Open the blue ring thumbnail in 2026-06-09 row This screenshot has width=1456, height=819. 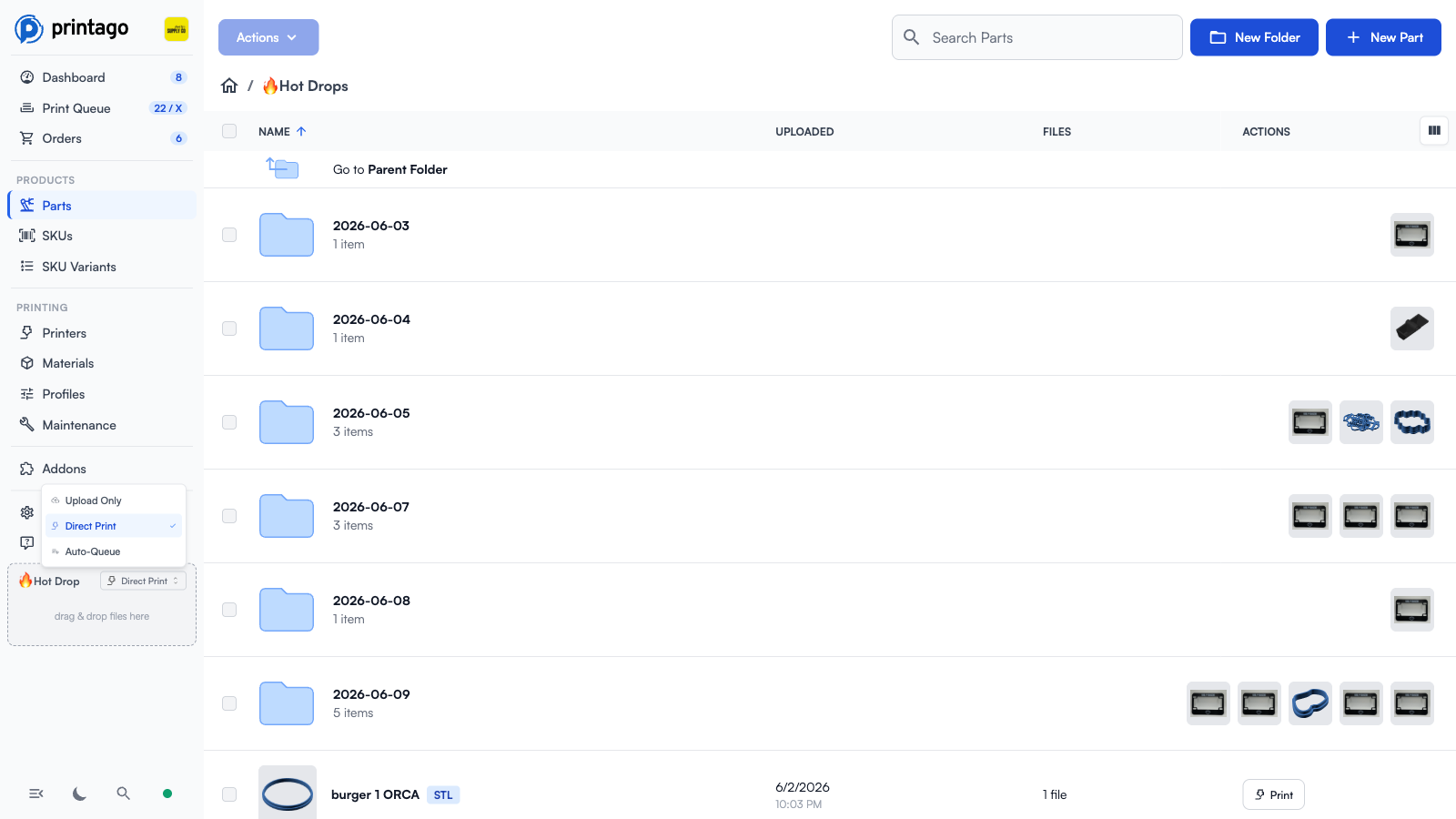click(x=1310, y=703)
